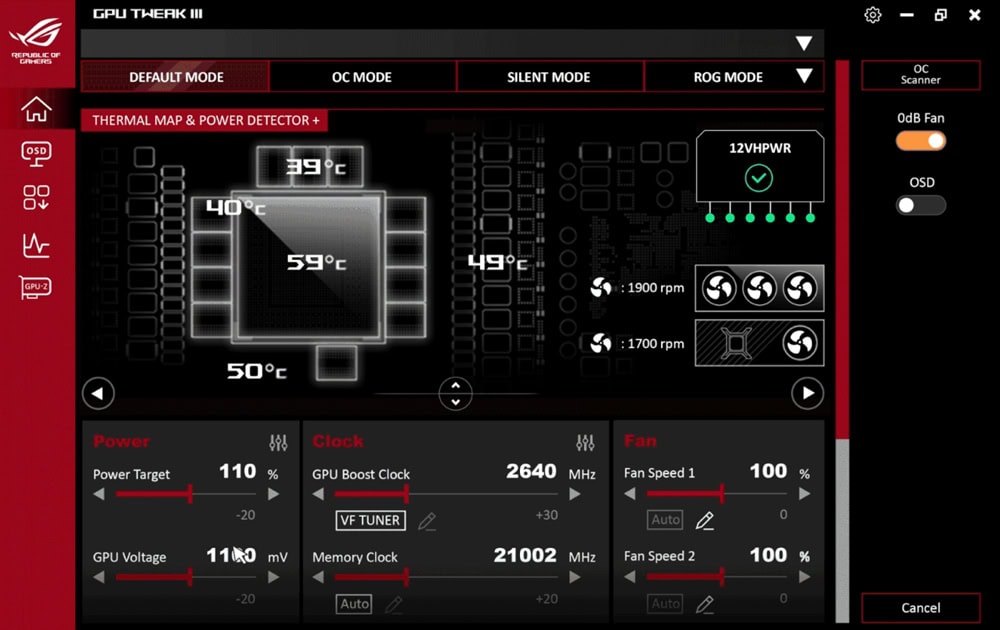Select the chassis fan icon box
The width and height of the screenshot is (1000, 630).
pos(759,343)
